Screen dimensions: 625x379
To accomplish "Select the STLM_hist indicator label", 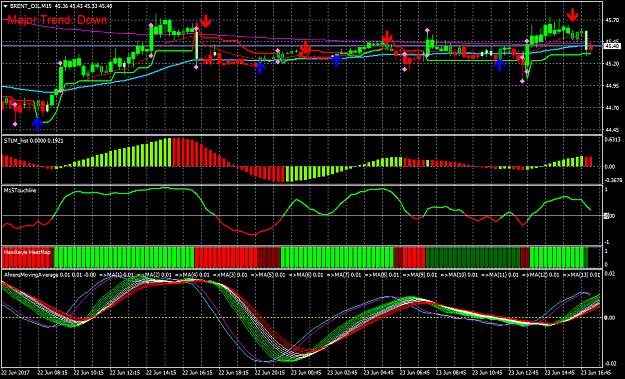I will point(33,141).
